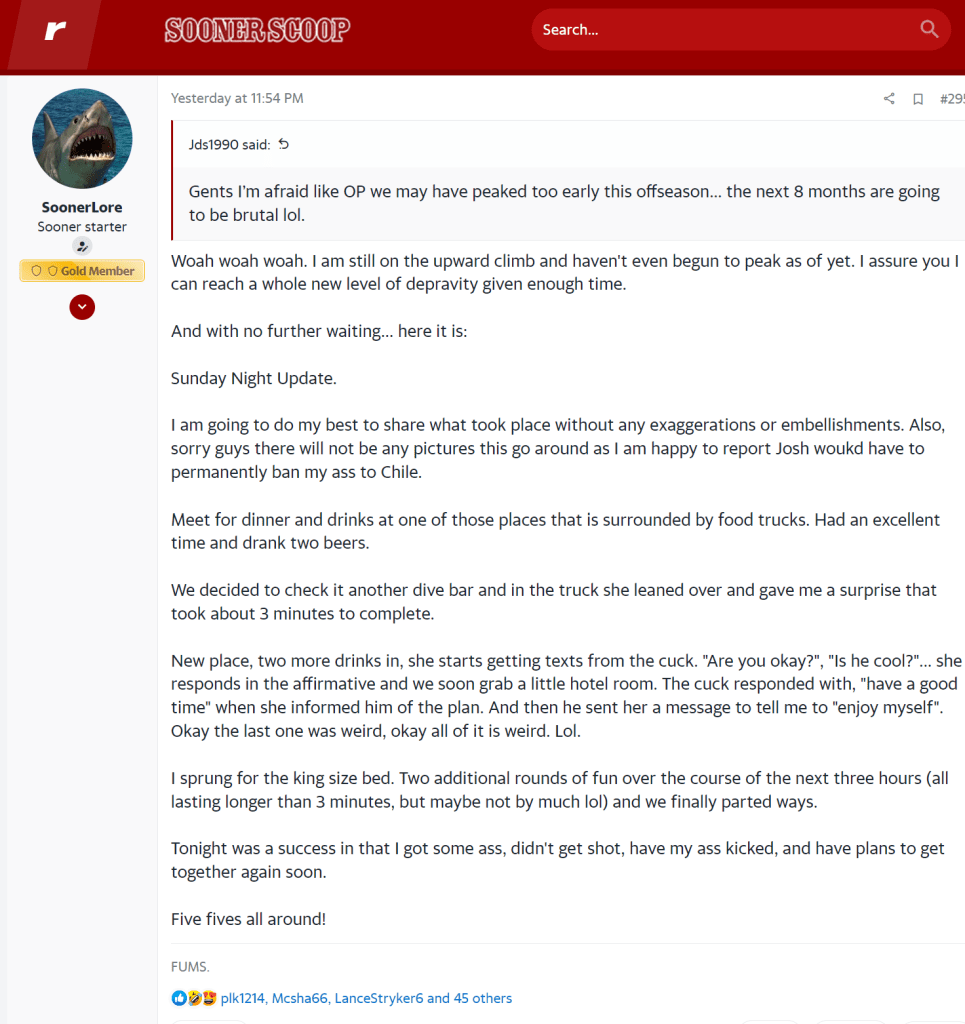Image resolution: width=965 pixels, height=1024 pixels.
Task: Click the thread starter badge icon
Action: pyautogui.click(x=82, y=246)
